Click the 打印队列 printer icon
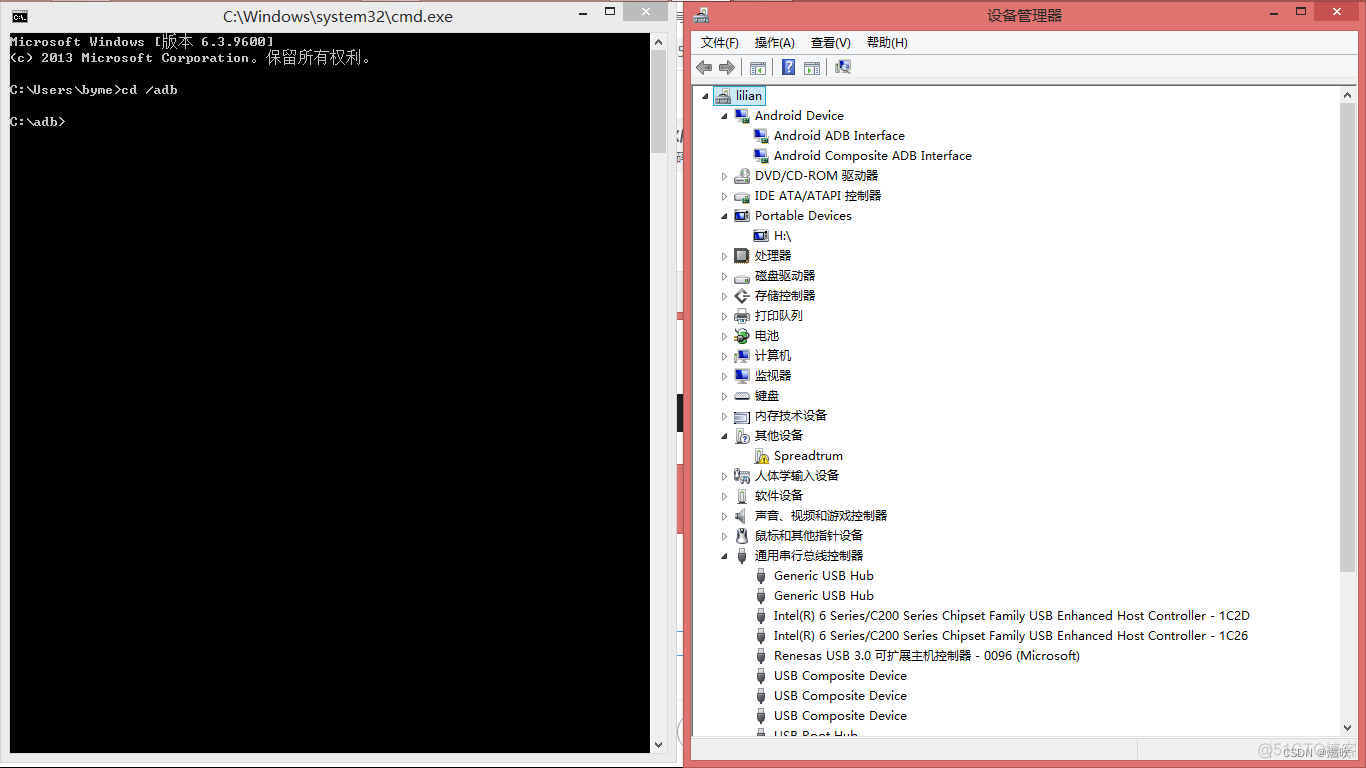 742,316
